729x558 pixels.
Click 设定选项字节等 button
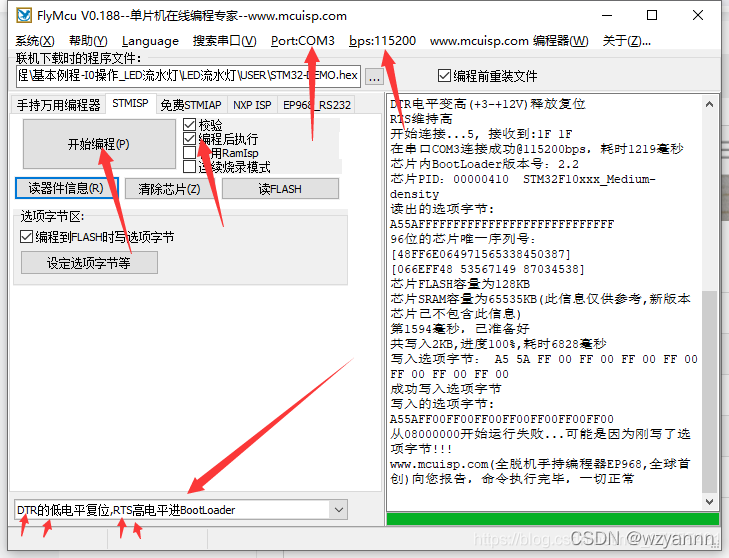pyautogui.click(x=89, y=263)
